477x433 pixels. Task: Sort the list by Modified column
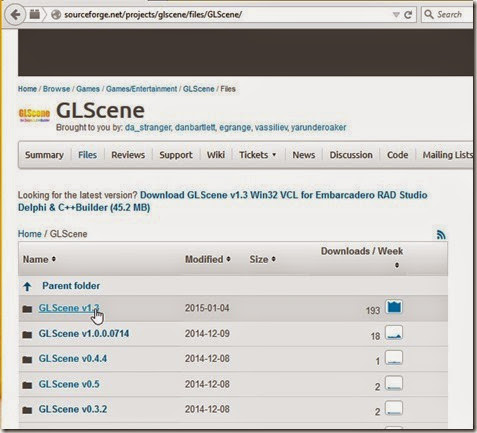(208, 259)
